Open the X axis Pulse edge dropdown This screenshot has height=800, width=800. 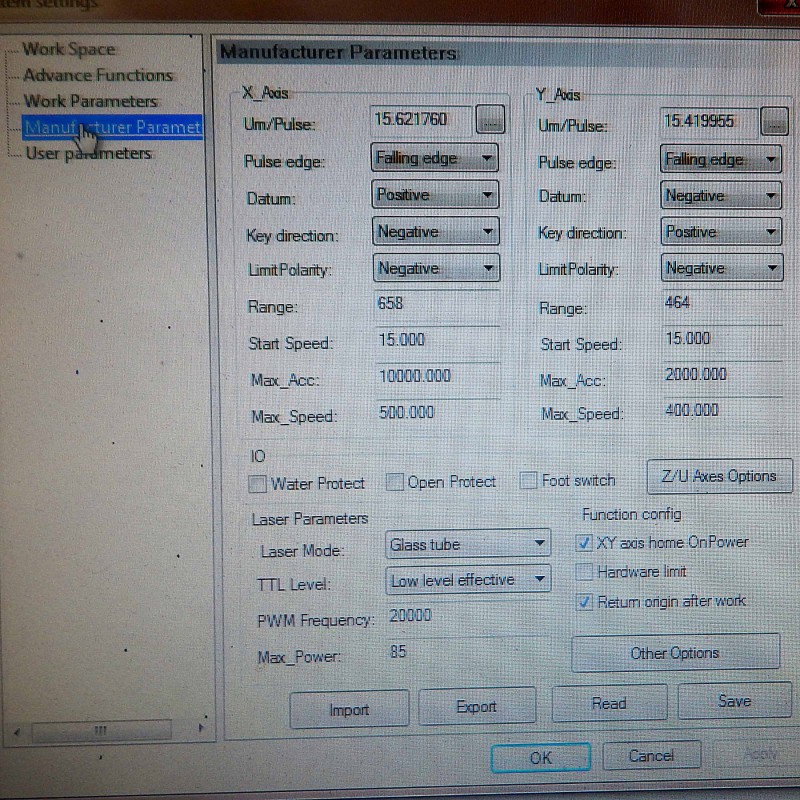[x=435, y=158]
